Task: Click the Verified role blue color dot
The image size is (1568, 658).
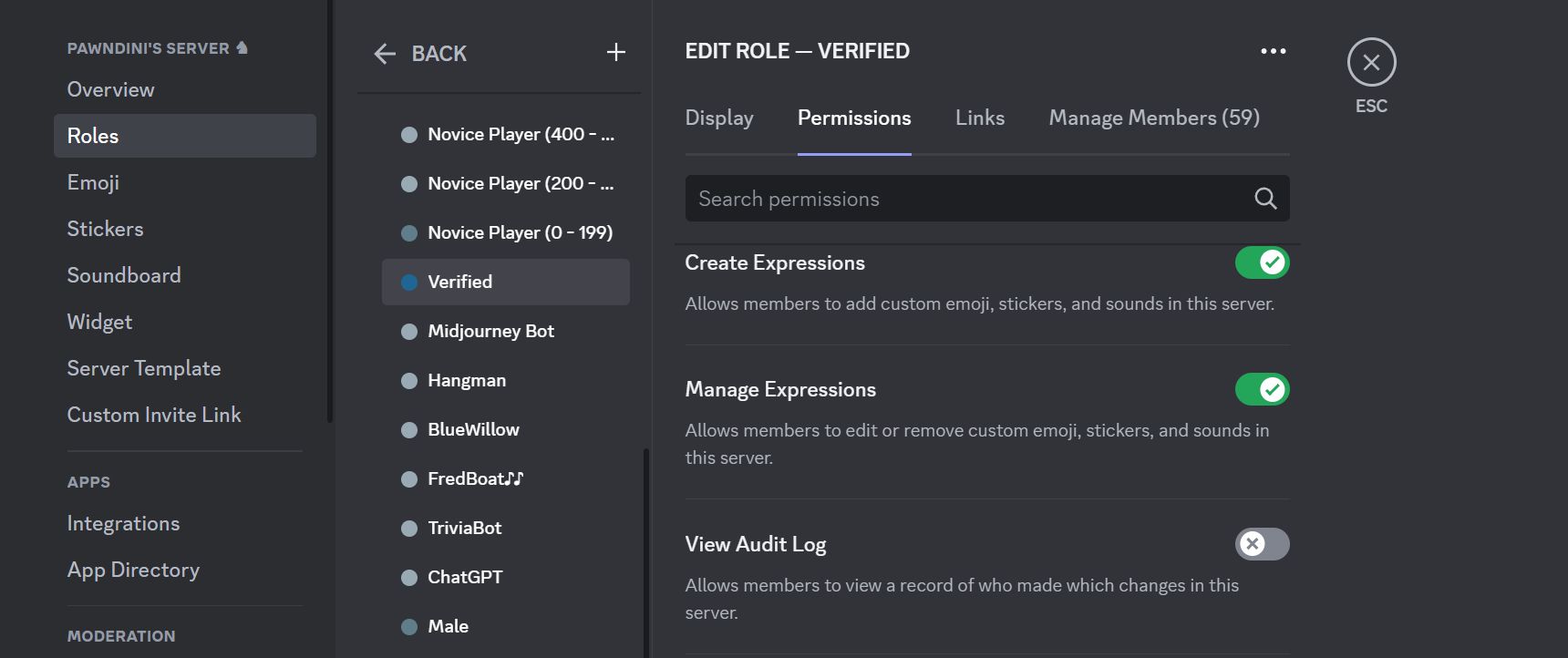Action: click(409, 283)
